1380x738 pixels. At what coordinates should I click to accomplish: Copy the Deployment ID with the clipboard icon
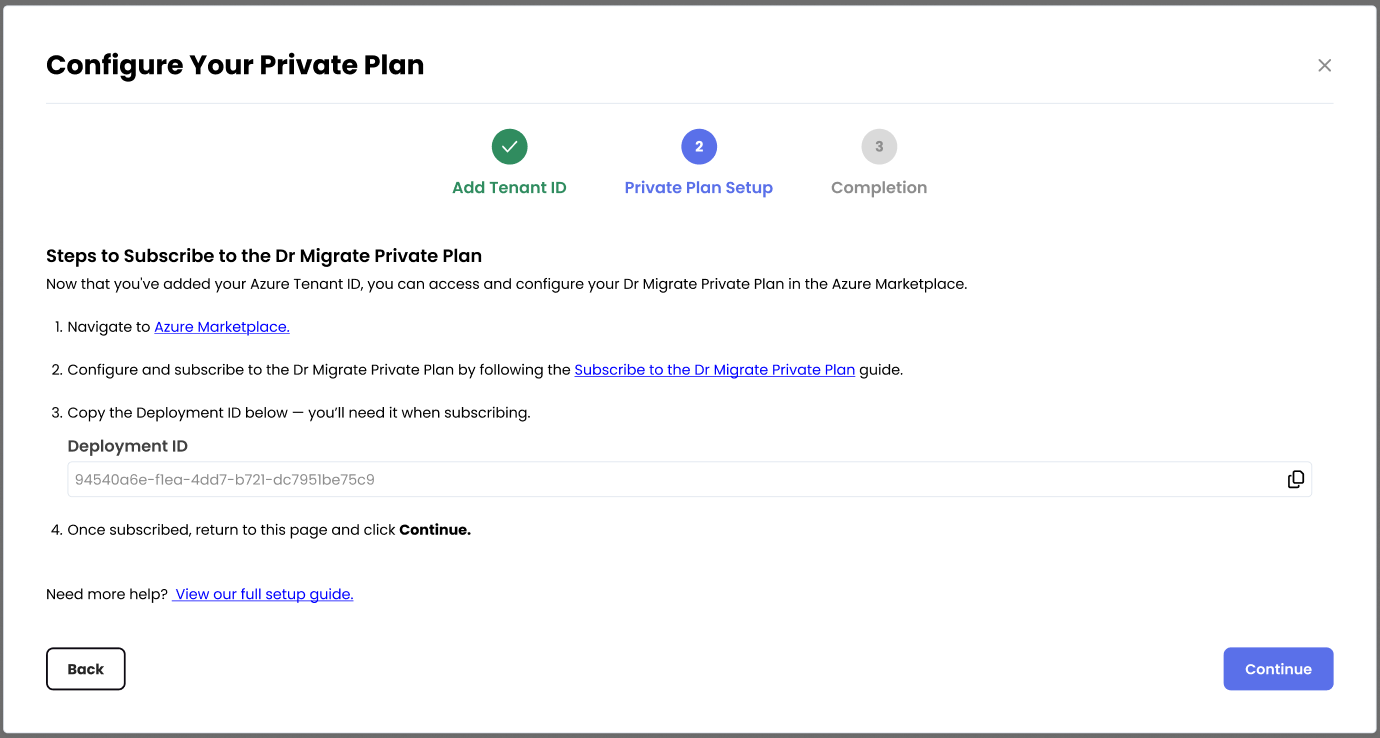(1296, 479)
